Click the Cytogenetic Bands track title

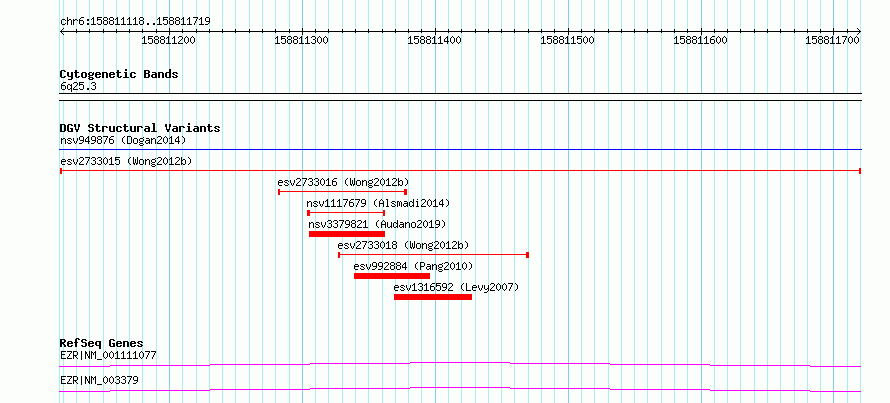[119, 74]
